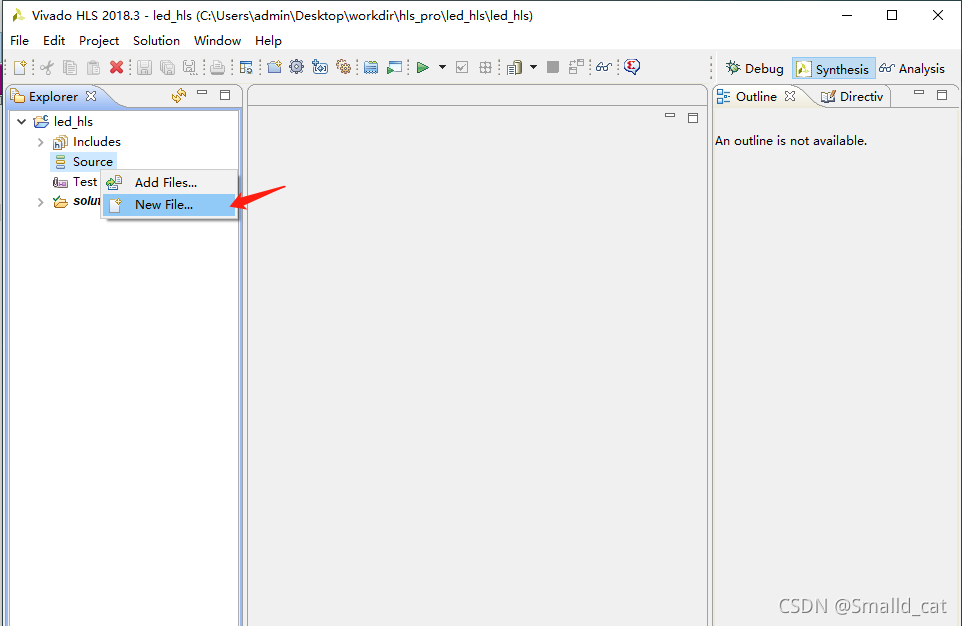Open the Help menu

(268, 41)
